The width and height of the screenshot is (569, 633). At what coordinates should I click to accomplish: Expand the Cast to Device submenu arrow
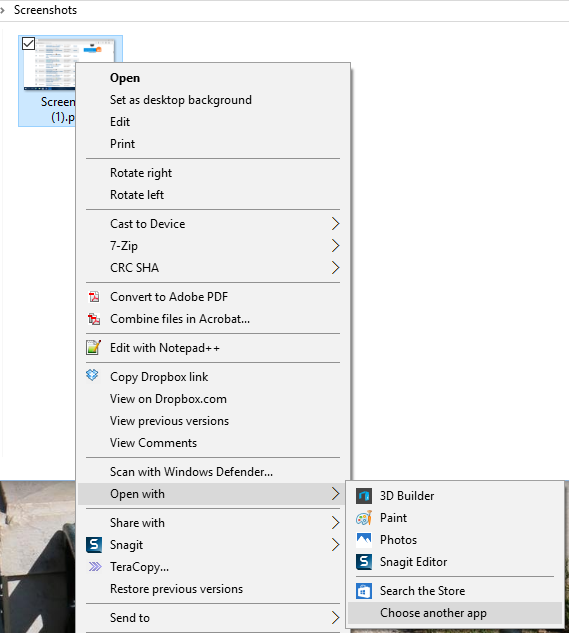click(335, 224)
